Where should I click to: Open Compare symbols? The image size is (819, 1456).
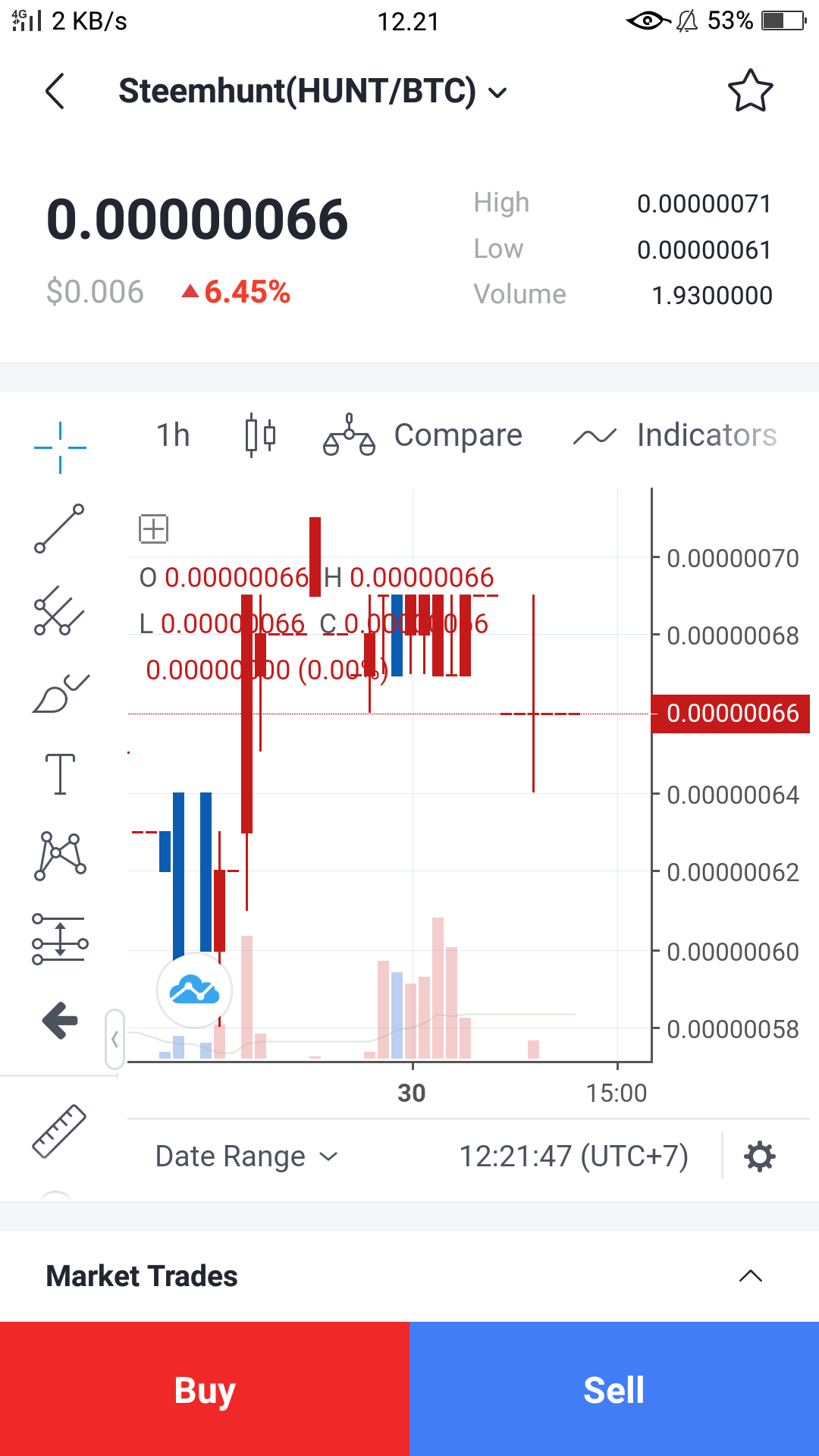[422, 435]
